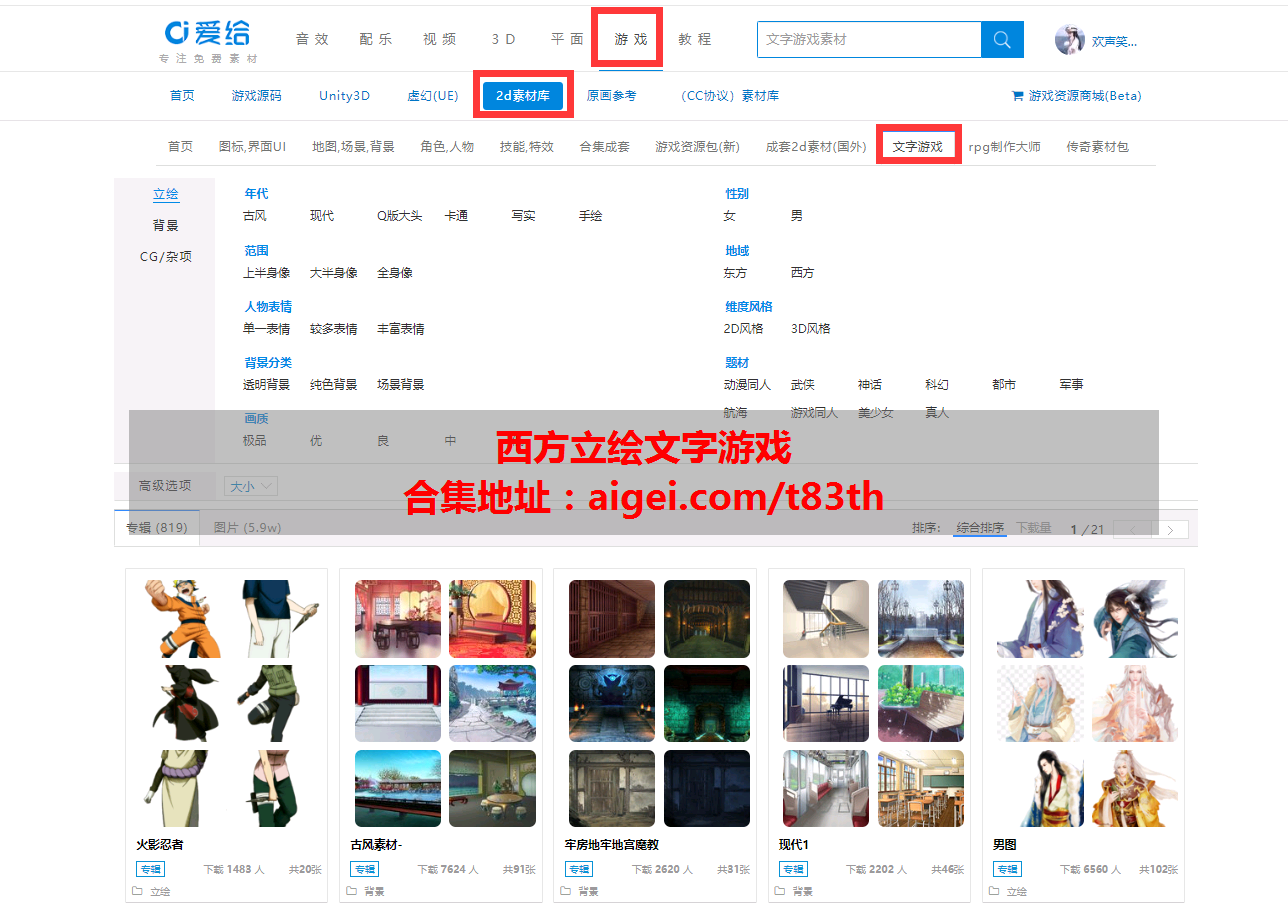
Task: Open the 平面 top navigation item
Action: (x=568, y=39)
